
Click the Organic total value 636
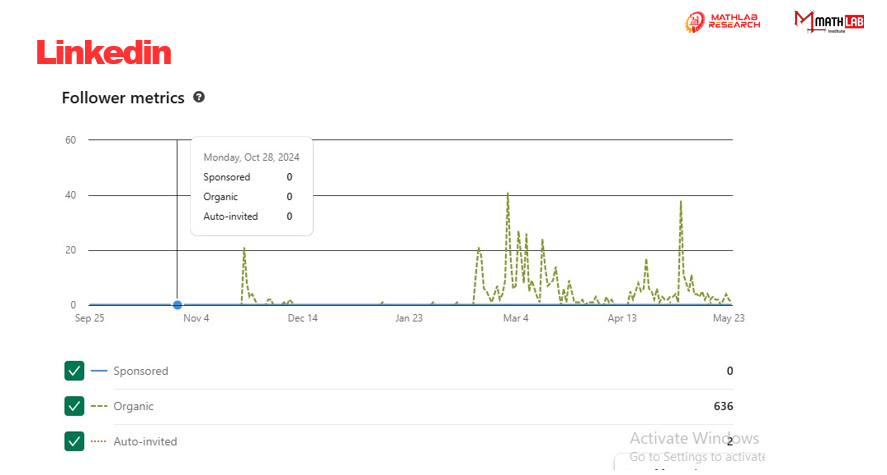coord(723,406)
